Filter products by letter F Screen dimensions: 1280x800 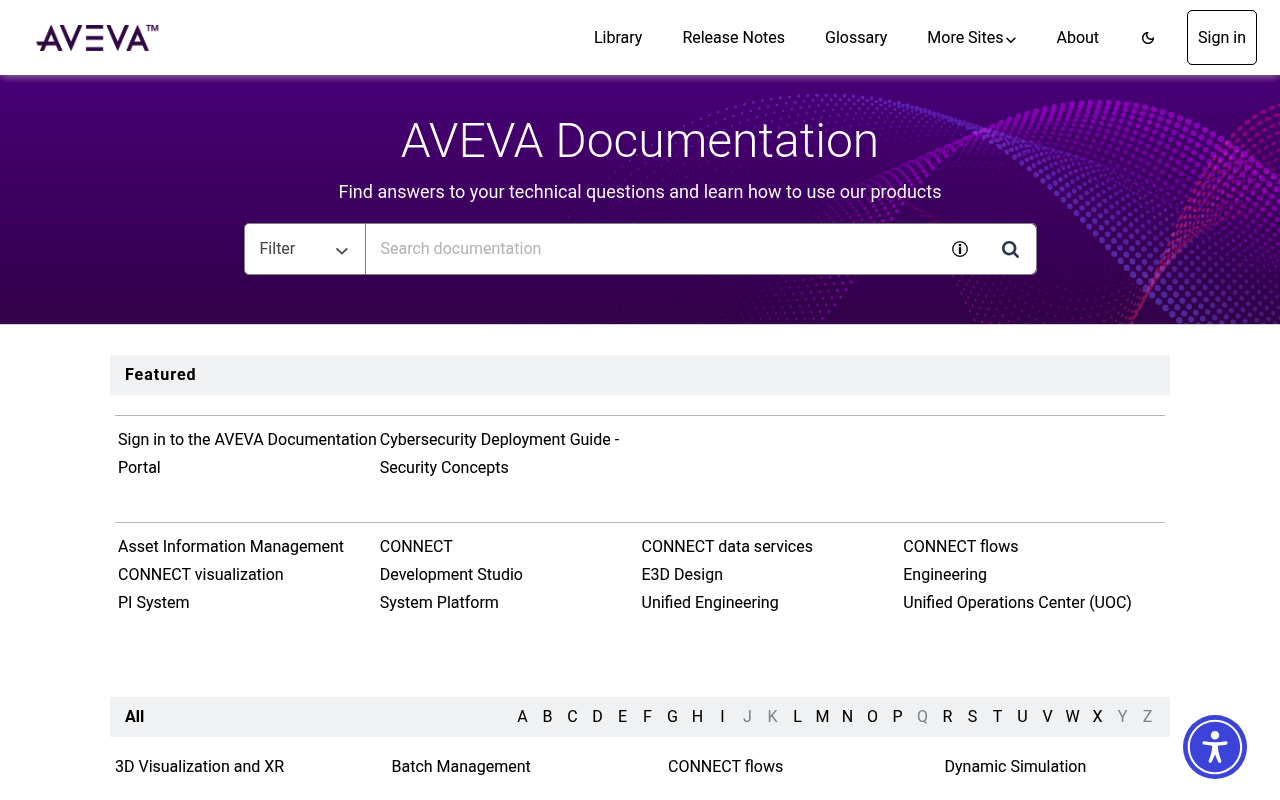pos(647,717)
